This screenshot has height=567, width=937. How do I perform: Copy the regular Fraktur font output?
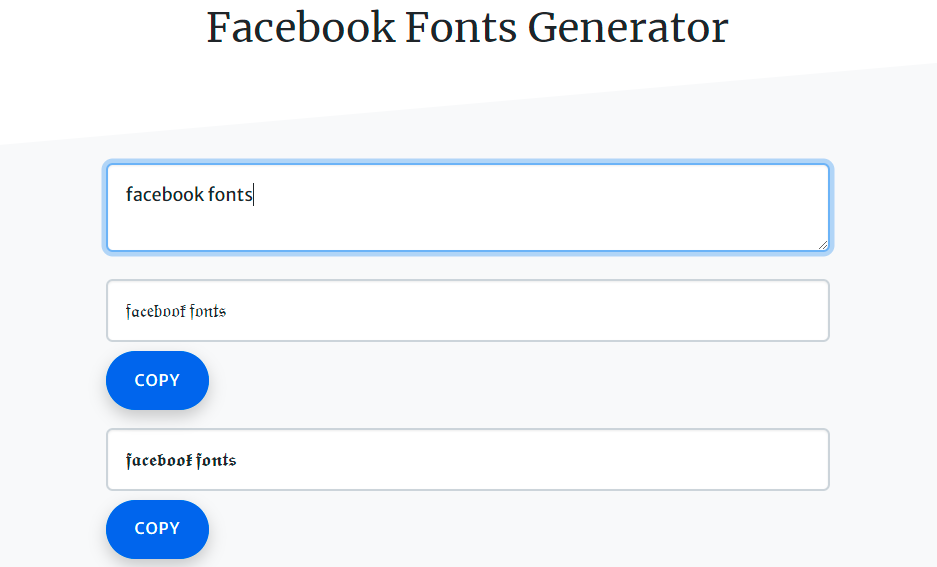pyautogui.click(x=157, y=381)
